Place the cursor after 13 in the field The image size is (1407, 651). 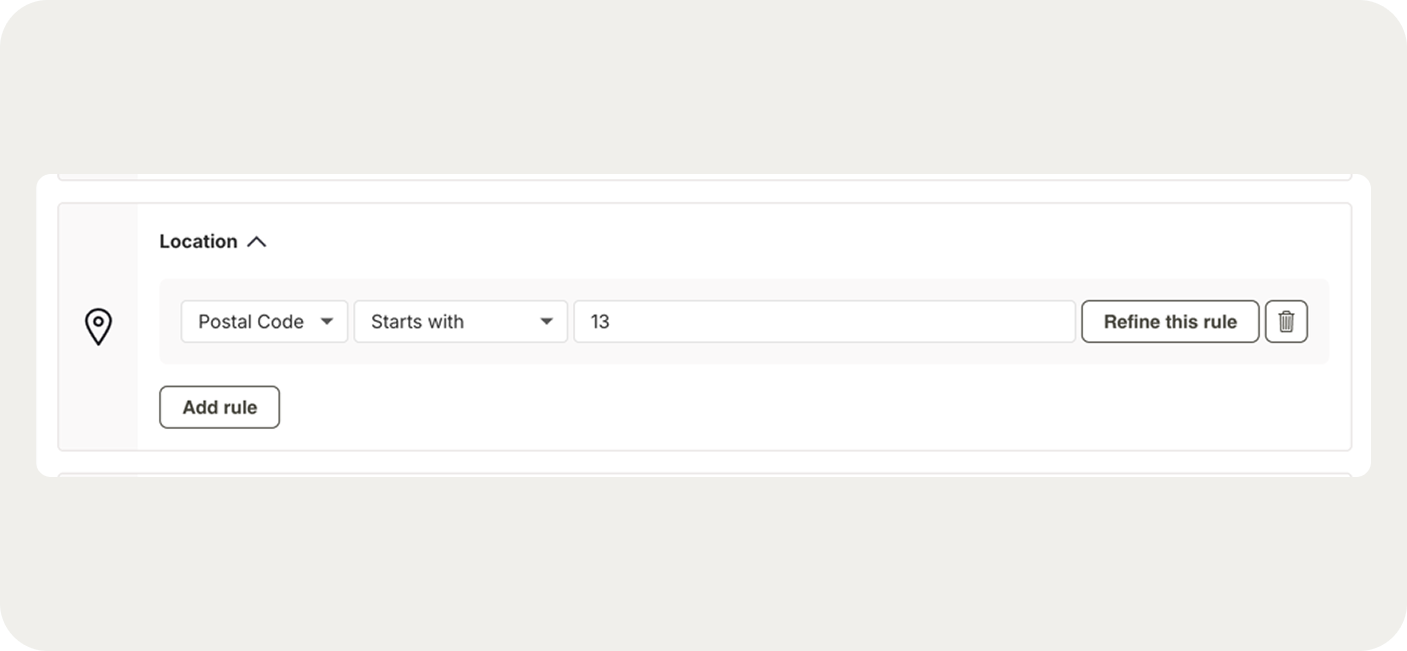pyautogui.click(x=612, y=322)
